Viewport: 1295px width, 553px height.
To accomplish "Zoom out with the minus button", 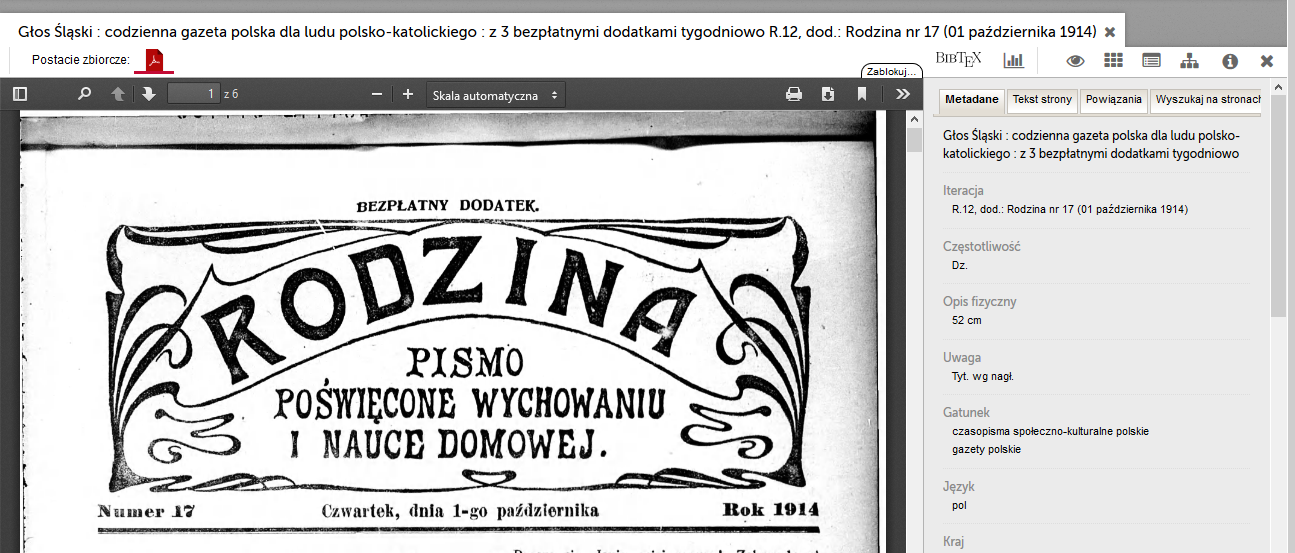I will click(377, 94).
